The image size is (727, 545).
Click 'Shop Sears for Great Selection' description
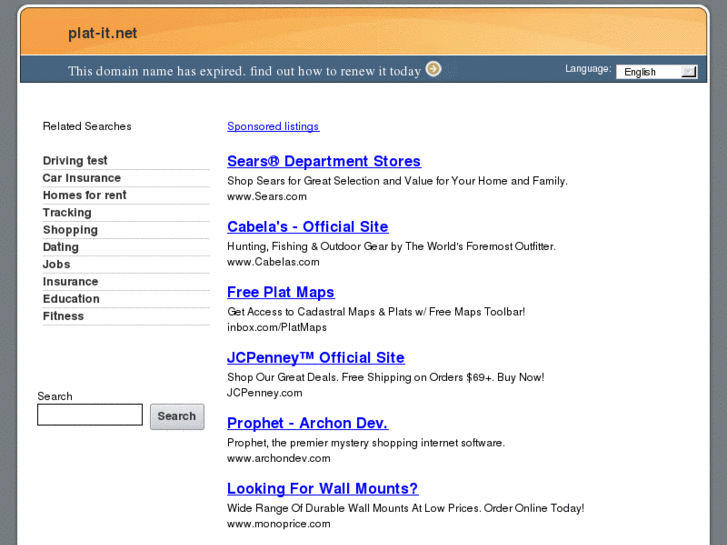[397, 181]
